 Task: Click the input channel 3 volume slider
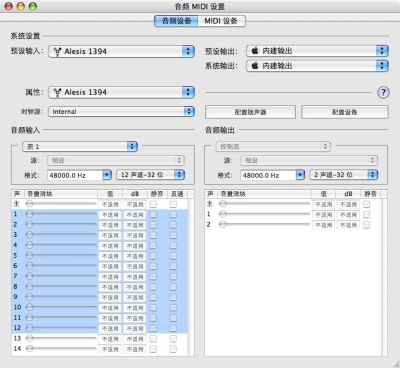click(61, 235)
